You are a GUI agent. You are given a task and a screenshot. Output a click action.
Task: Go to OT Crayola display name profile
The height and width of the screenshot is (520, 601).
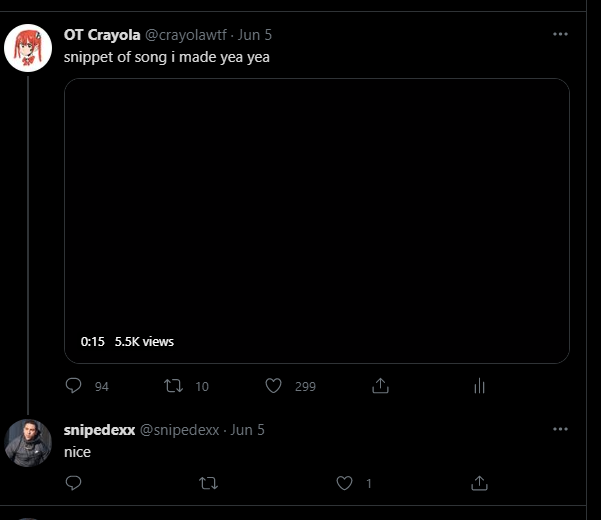point(101,35)
